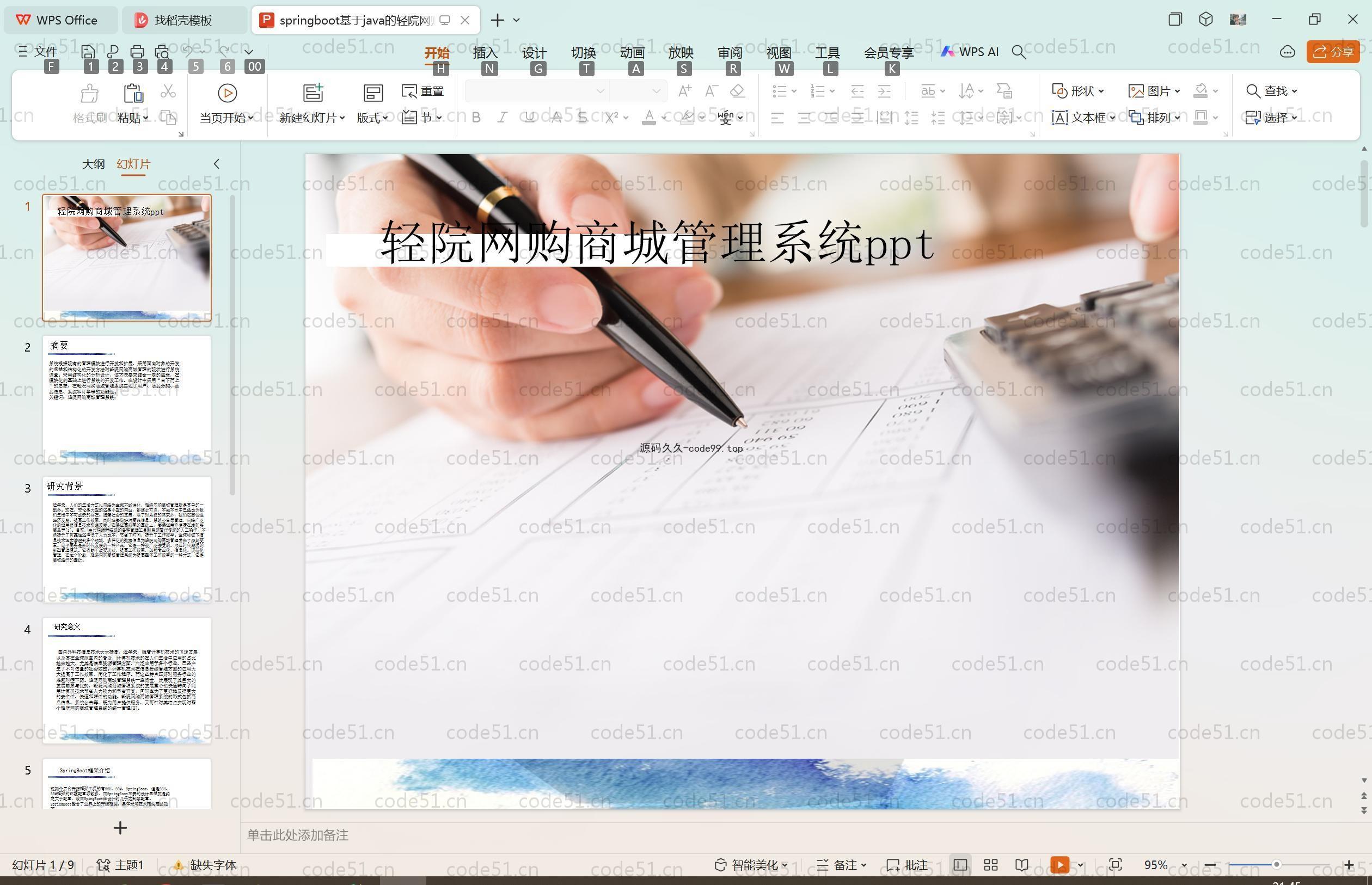Click the Paste clipboard icon
Screen dimensions: 1372x885
(133, 93)
